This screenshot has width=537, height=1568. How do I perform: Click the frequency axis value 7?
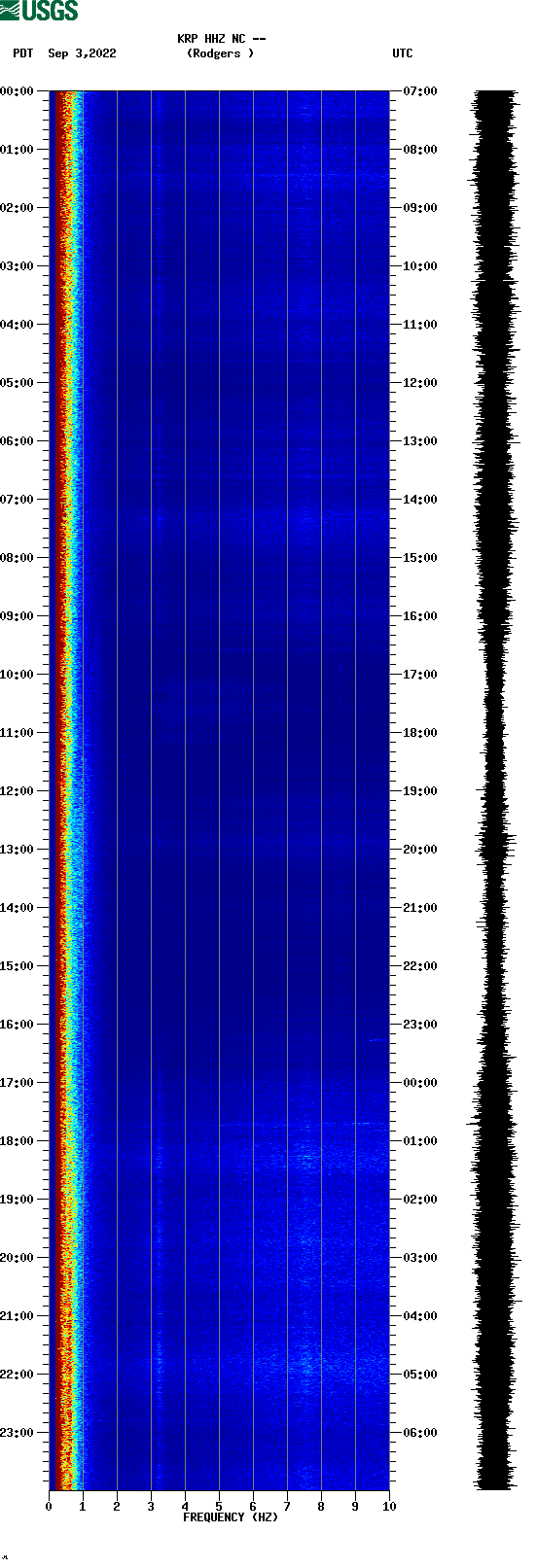287,1507
